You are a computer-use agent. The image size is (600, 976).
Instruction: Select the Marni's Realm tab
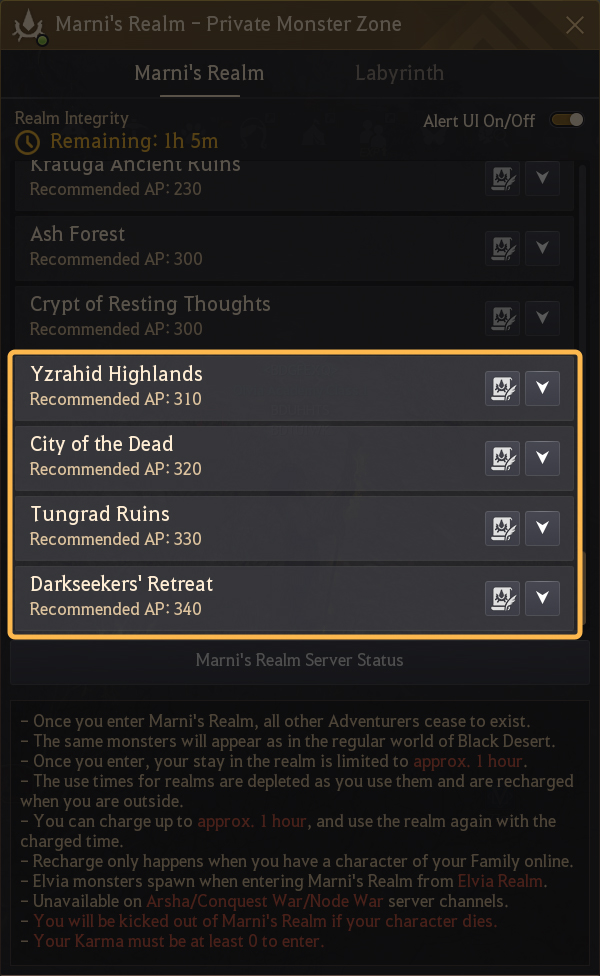[x=199, y=74]
